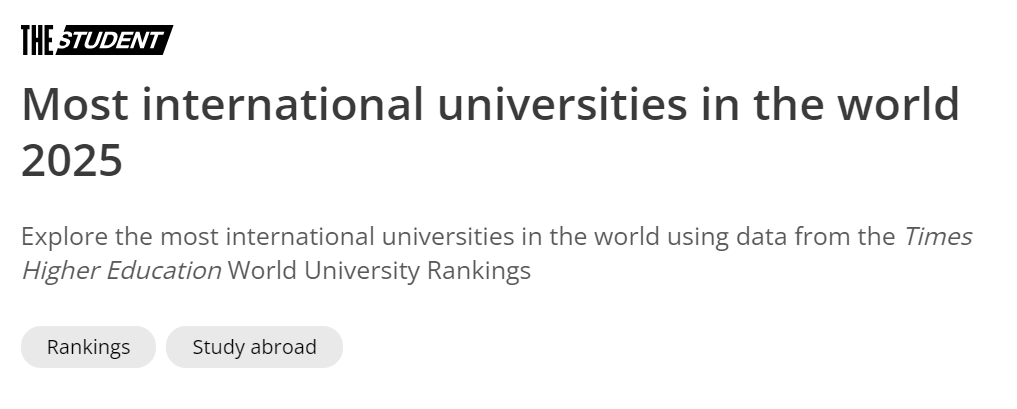Image resolution: width=1017 pixels, height=409 pixels.
Task: Click the THE logo letters
Action: 38,40
